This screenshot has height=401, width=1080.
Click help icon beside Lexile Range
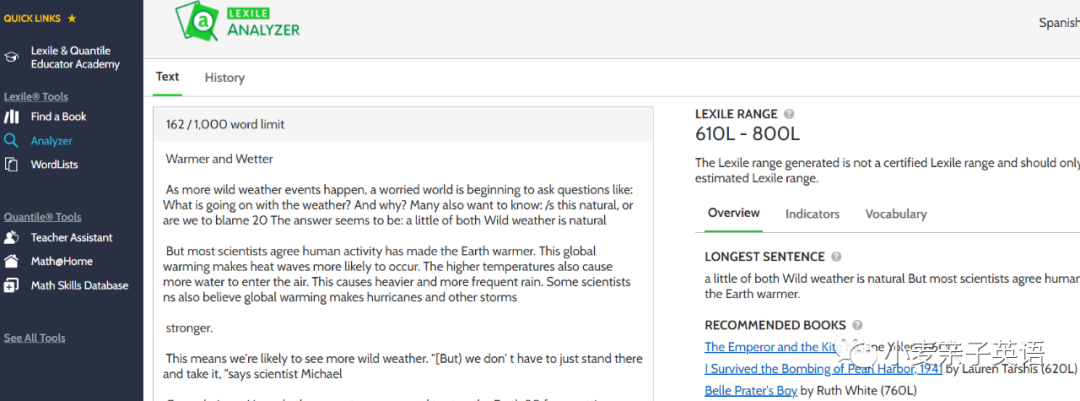pyautogui.click(x=789, y=114)
